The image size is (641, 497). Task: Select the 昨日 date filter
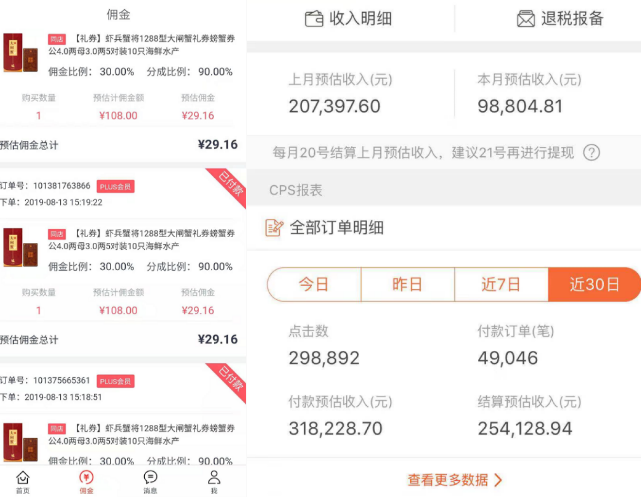407,284
